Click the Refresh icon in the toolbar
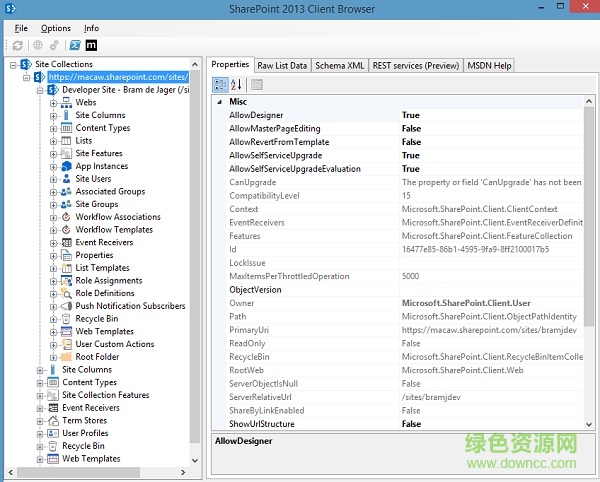Viewport: 600px width, 482px height. (x=19, y=45)
